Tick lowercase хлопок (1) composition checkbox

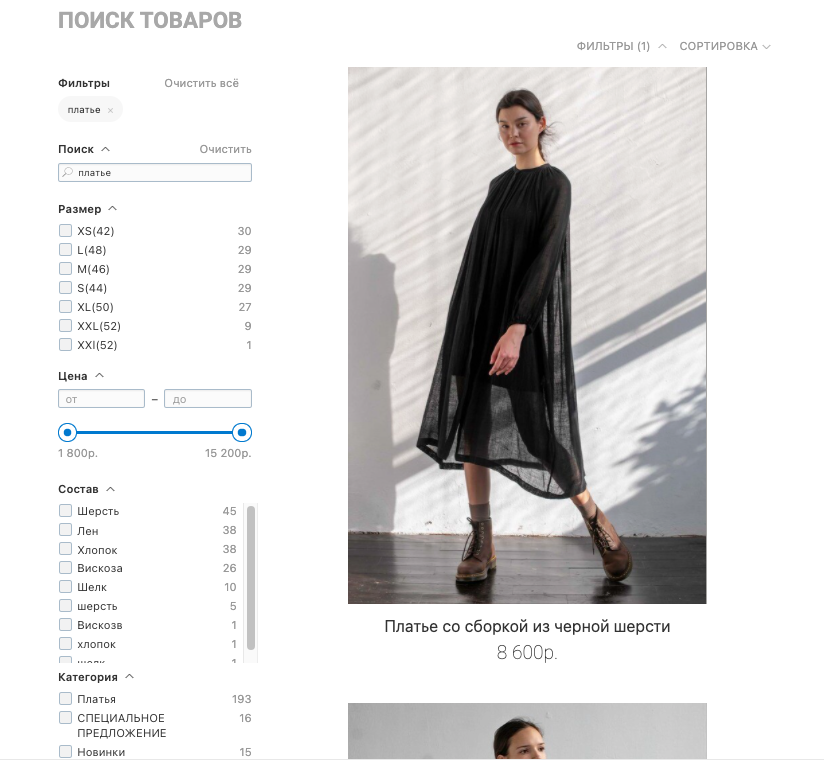(65, 644)
